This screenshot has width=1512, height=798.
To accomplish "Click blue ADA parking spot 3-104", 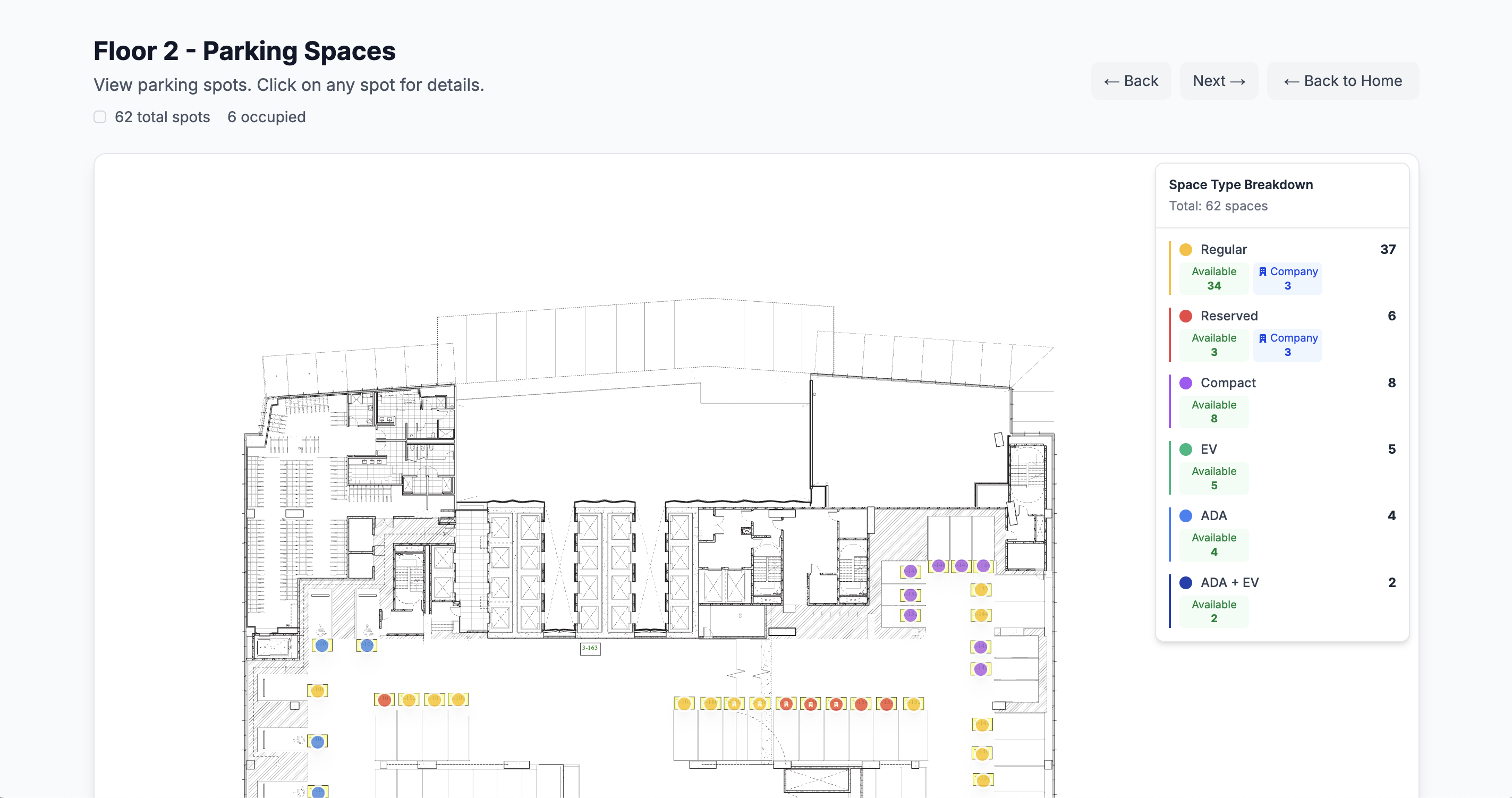I will click(x=367, y=646).
